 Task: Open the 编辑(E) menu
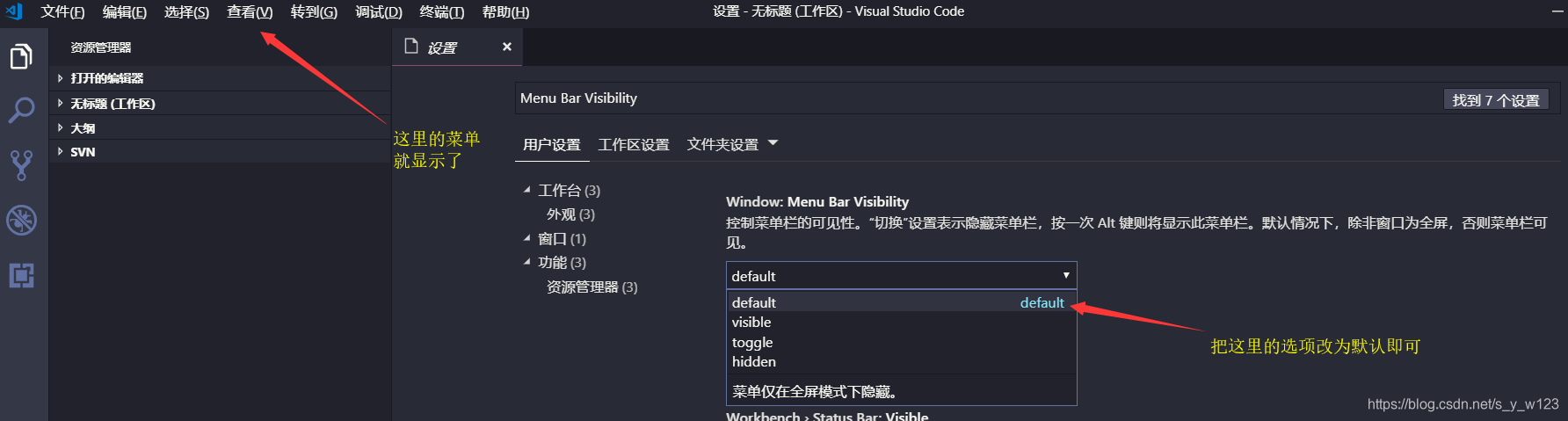tap(125, 12)
